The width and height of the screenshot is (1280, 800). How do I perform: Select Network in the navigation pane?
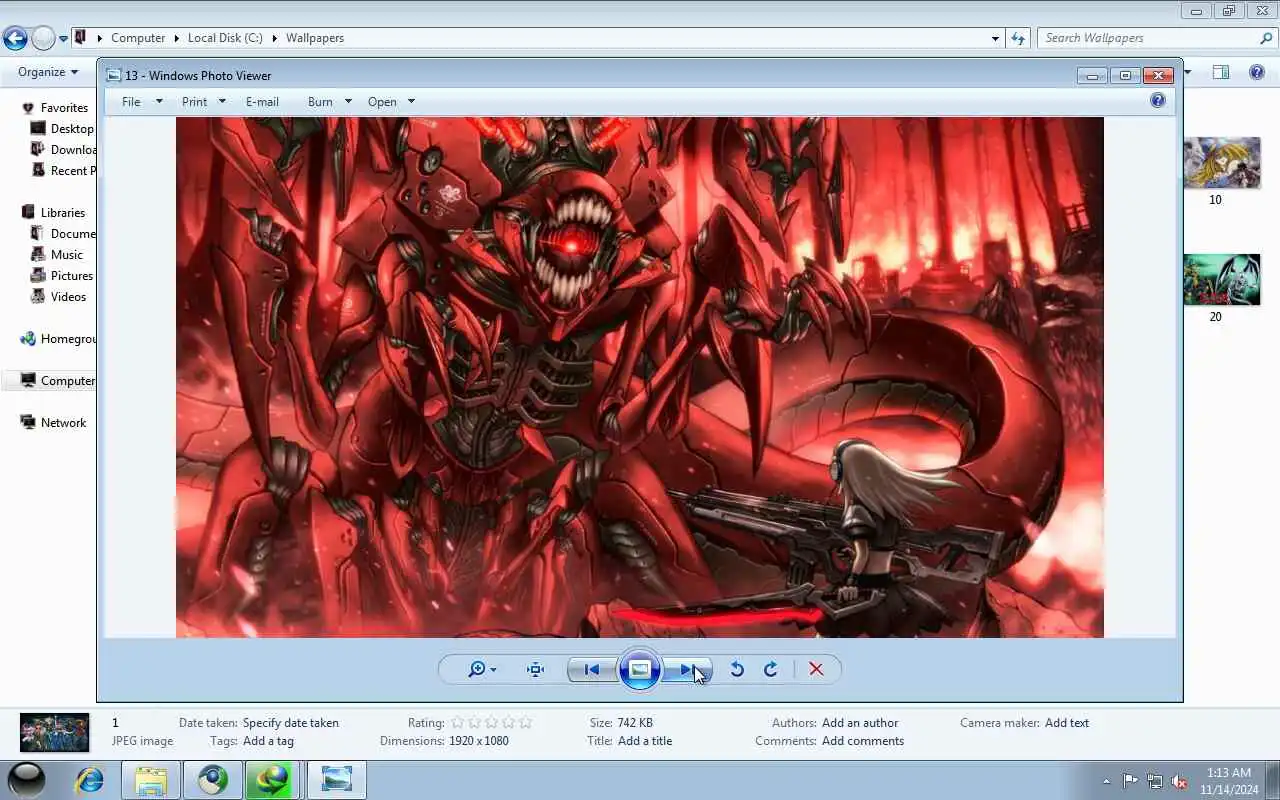[x=63, y=422]
